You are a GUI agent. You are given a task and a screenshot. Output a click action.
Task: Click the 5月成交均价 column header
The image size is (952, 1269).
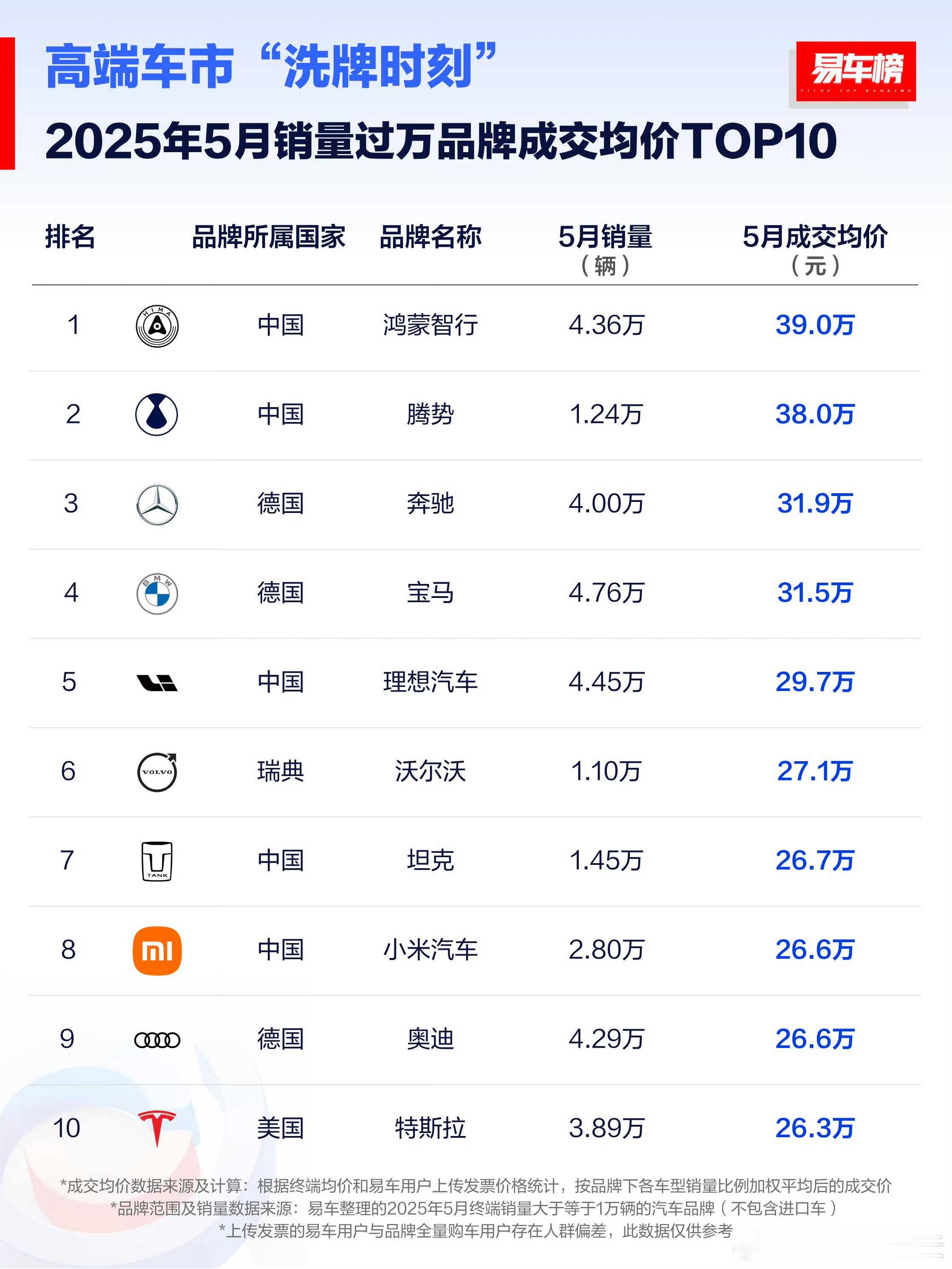click(x=814, y=237)
